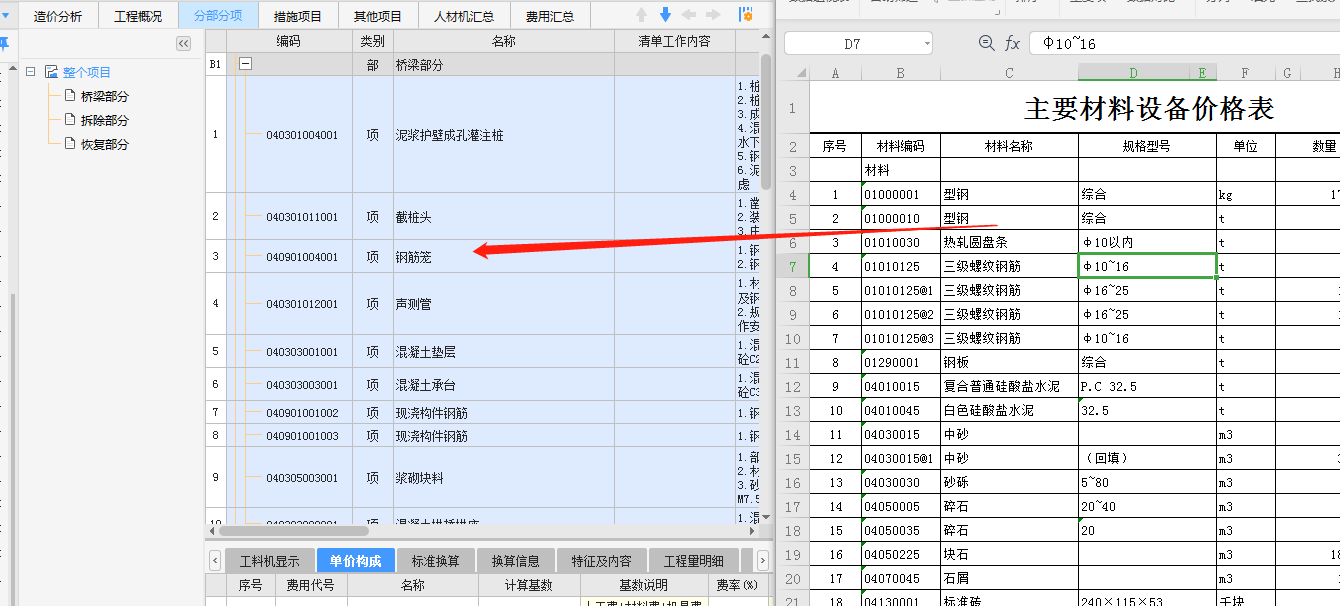Click the 清单工作内容 column header
This screenshot has width=1340, height=606.
(x=675, y=41)
